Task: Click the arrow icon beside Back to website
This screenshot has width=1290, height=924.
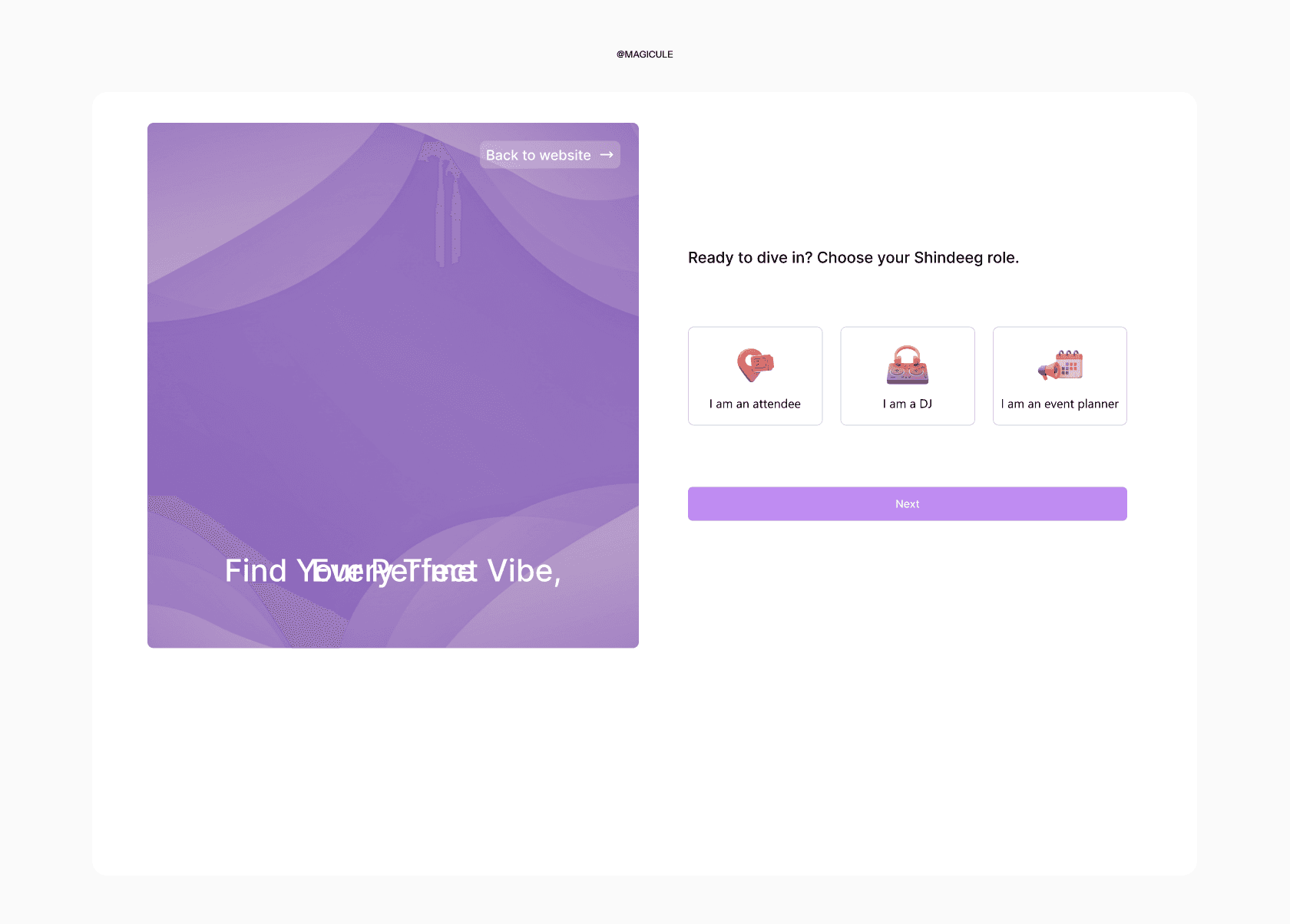Action: pyautogui.click(x=607, y=155)
